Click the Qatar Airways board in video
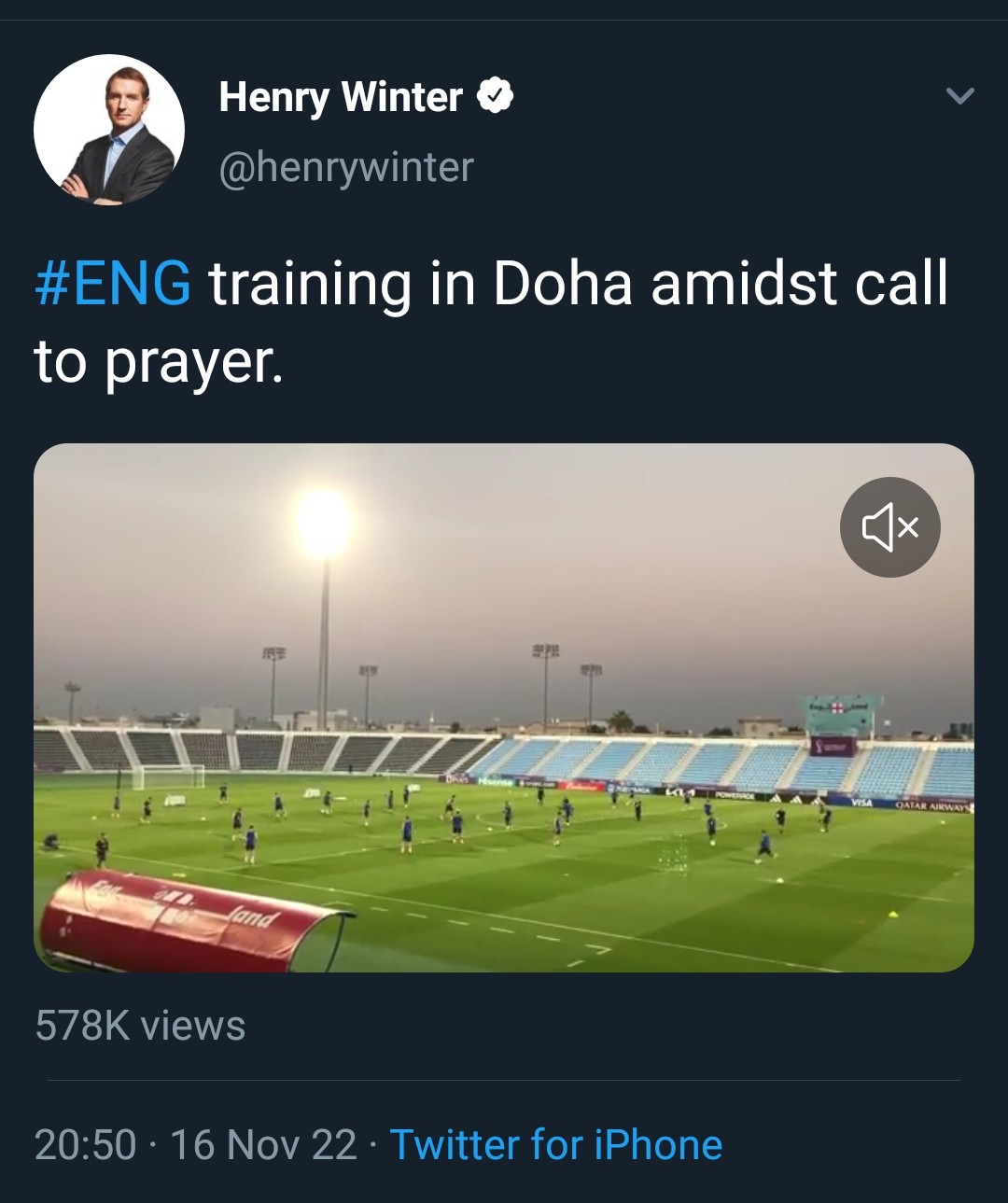 point(932,804)
